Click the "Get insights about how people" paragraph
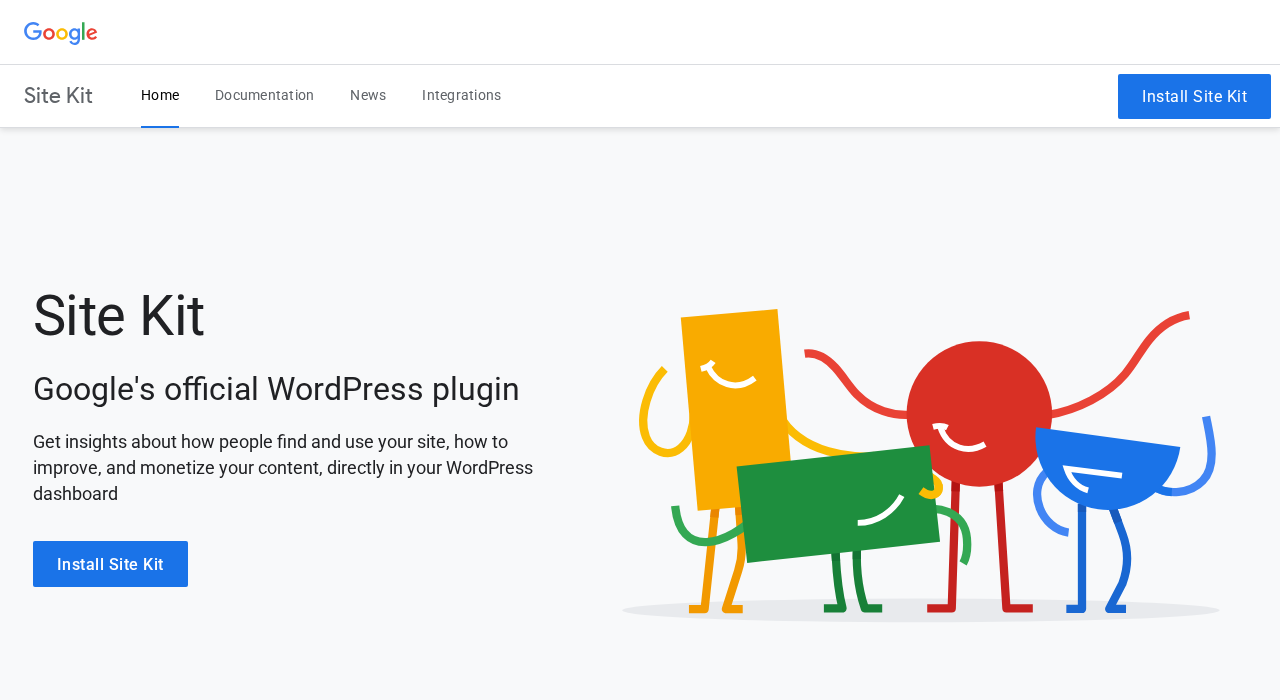The width and height of the screenshot is (1280, 700). [283, 468]
